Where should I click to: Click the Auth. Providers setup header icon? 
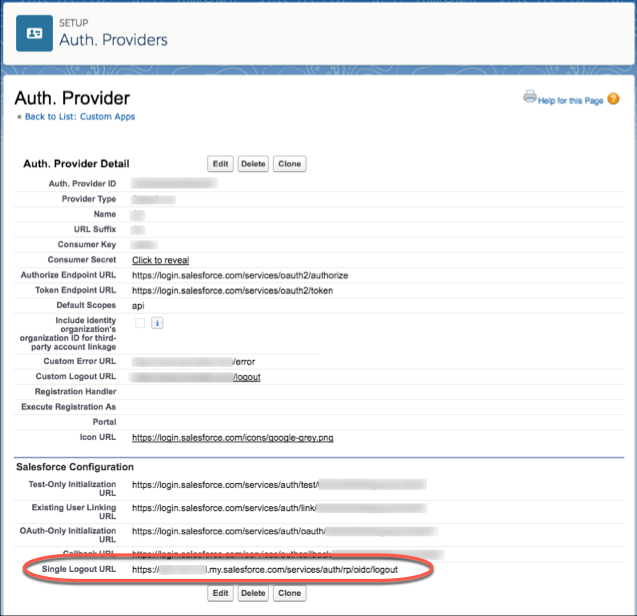point(35,32)
